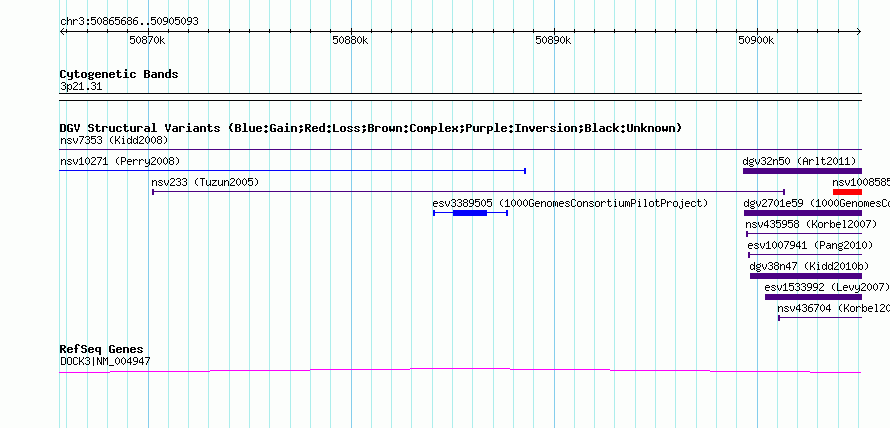Screen dimensions: 890x428
Task: Open variant nsv7353 (Kidd2008) label
Action: pyautogui.click(x=114, y=140)
